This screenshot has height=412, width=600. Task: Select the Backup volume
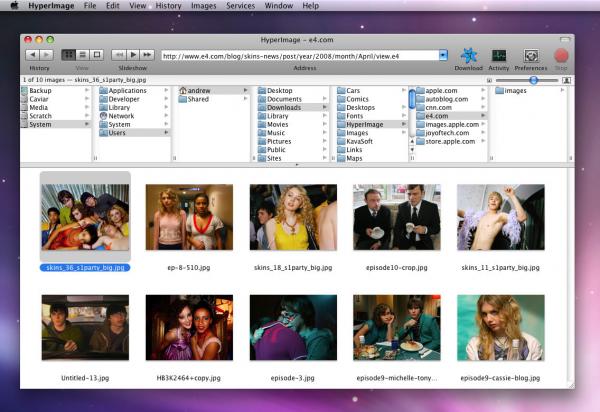pos(55,91)
